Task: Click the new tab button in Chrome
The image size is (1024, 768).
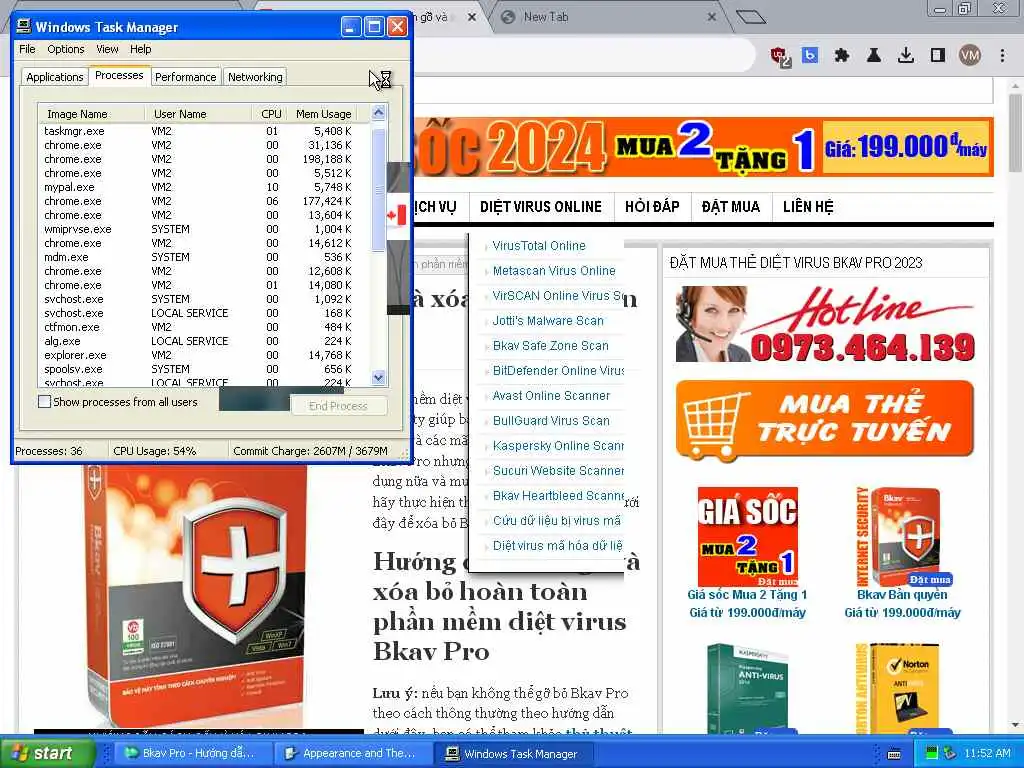Action: pos(750,16)
